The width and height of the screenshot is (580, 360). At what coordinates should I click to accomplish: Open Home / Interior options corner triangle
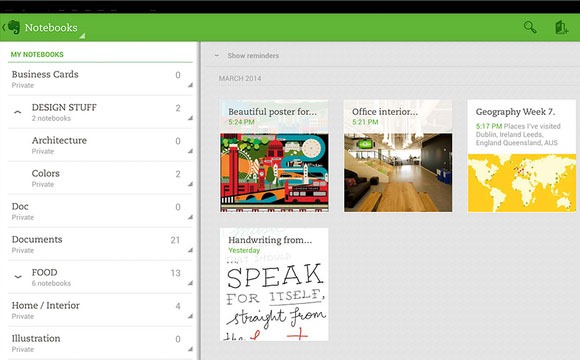tap(190, 316)
